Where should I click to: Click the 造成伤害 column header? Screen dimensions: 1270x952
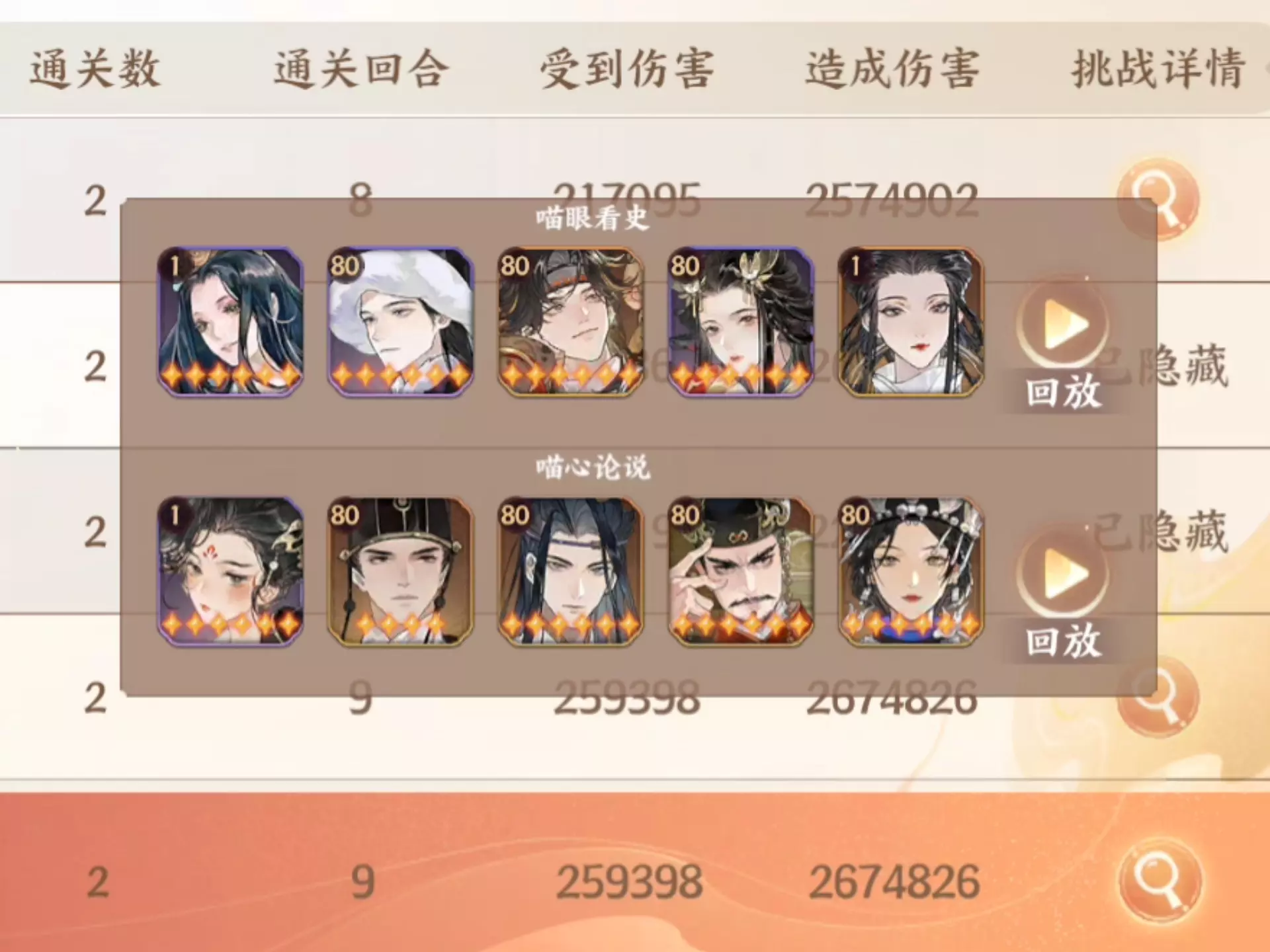click(892, 69)
